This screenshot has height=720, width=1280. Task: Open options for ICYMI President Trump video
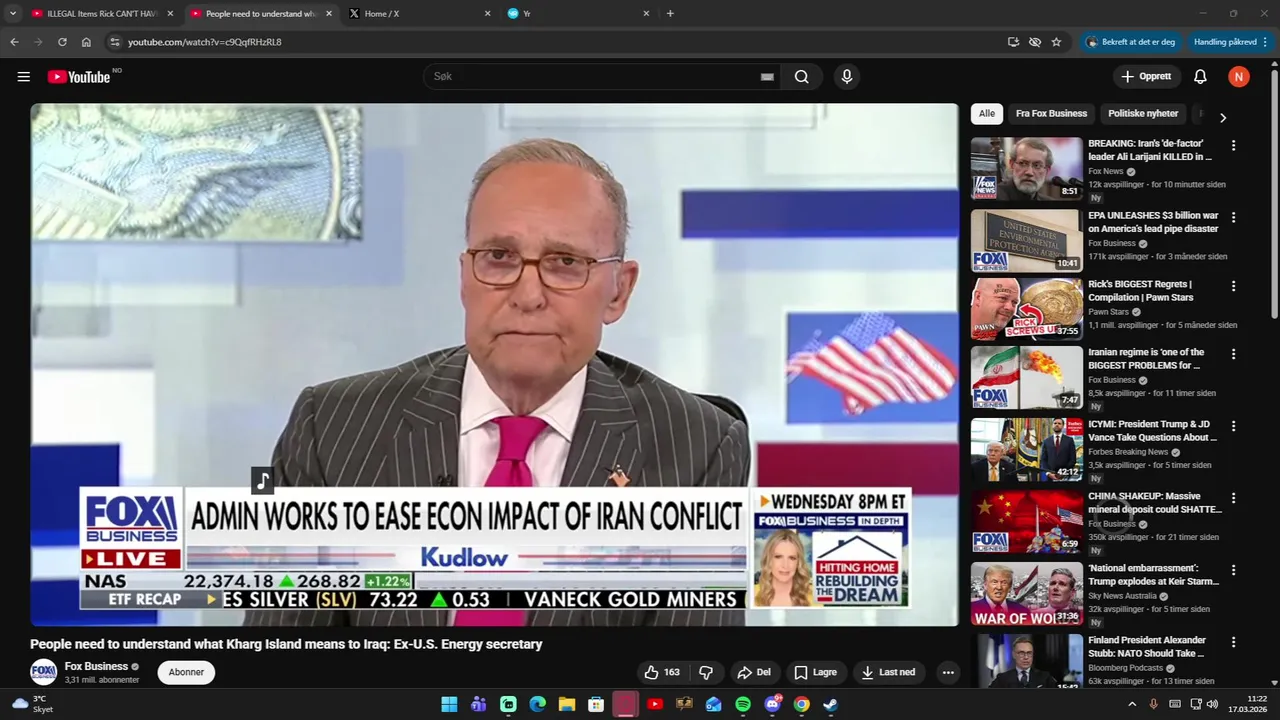click(x=1233, y=426)
